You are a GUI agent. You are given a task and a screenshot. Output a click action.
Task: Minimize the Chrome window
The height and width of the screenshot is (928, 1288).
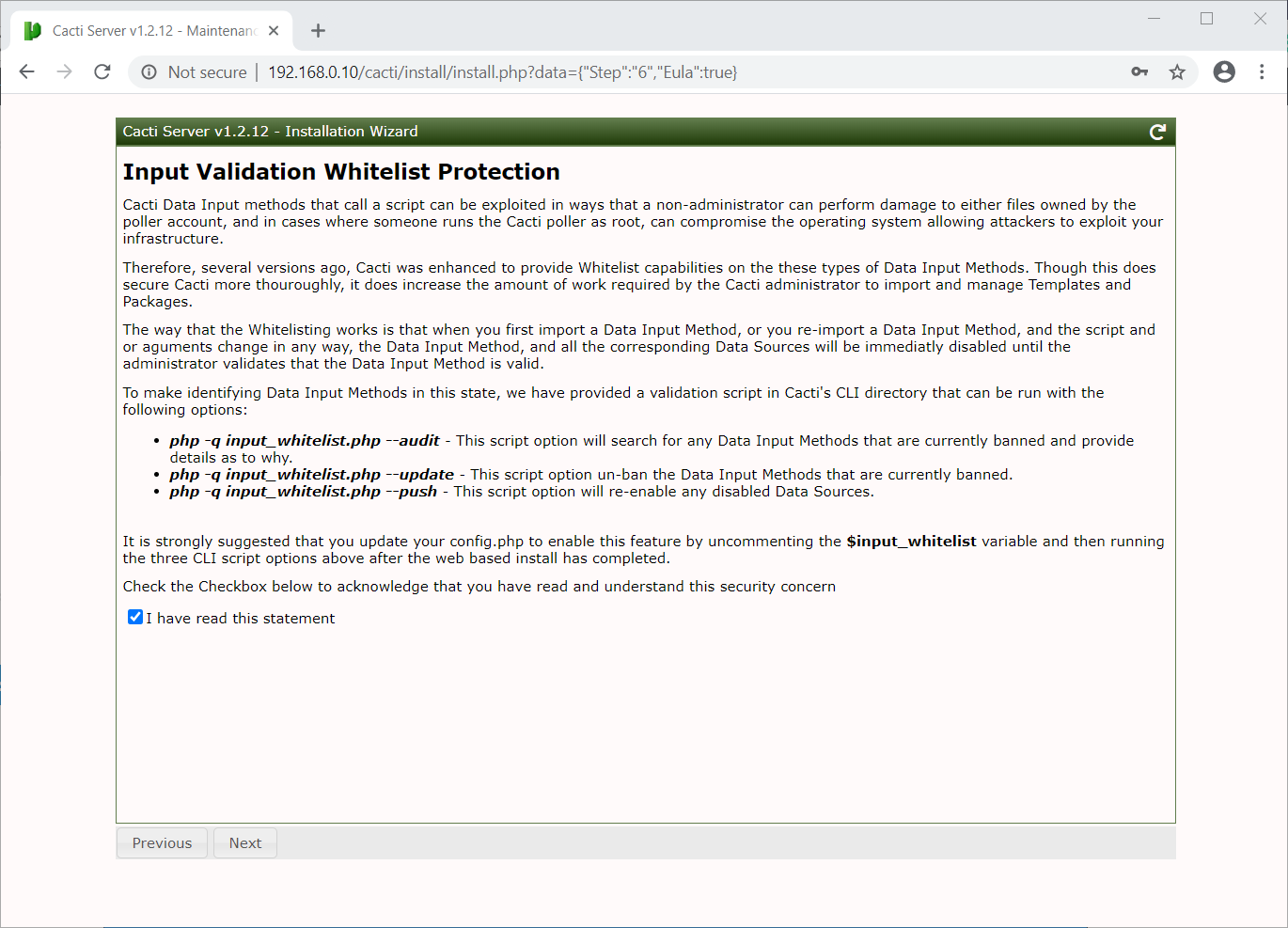click(x=1154, y=19)
